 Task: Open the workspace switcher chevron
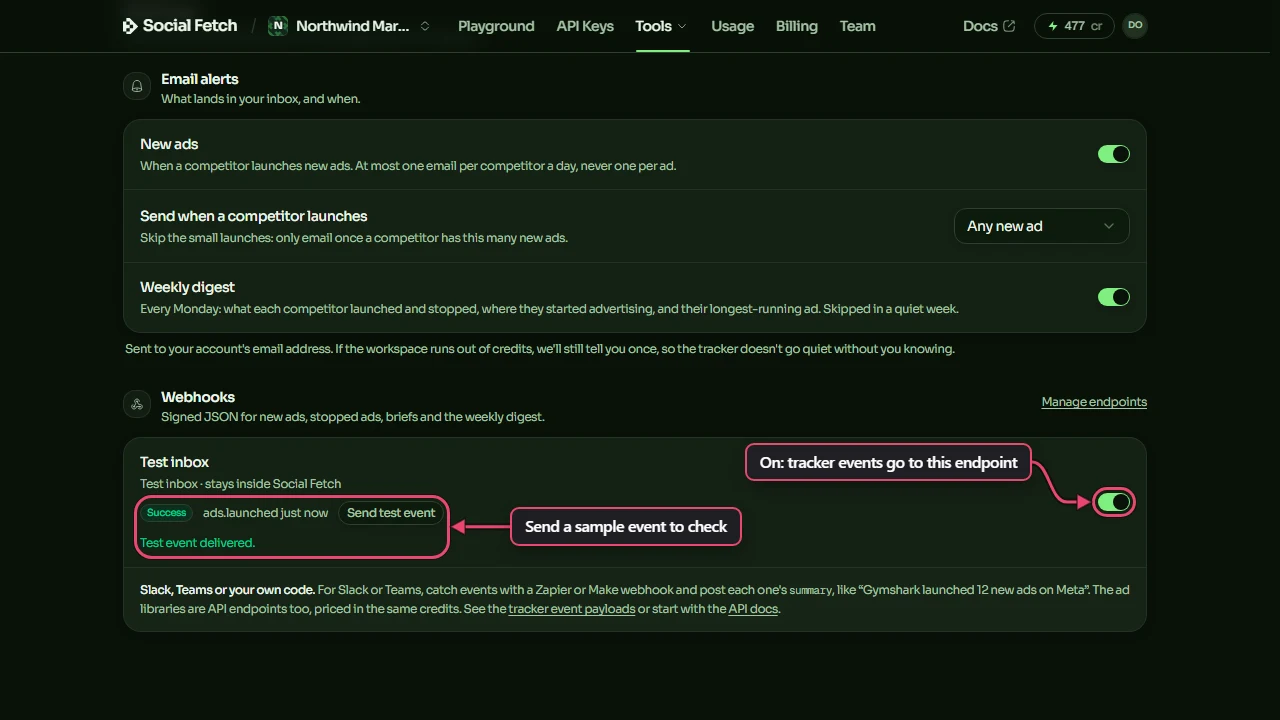click(425, 26)
